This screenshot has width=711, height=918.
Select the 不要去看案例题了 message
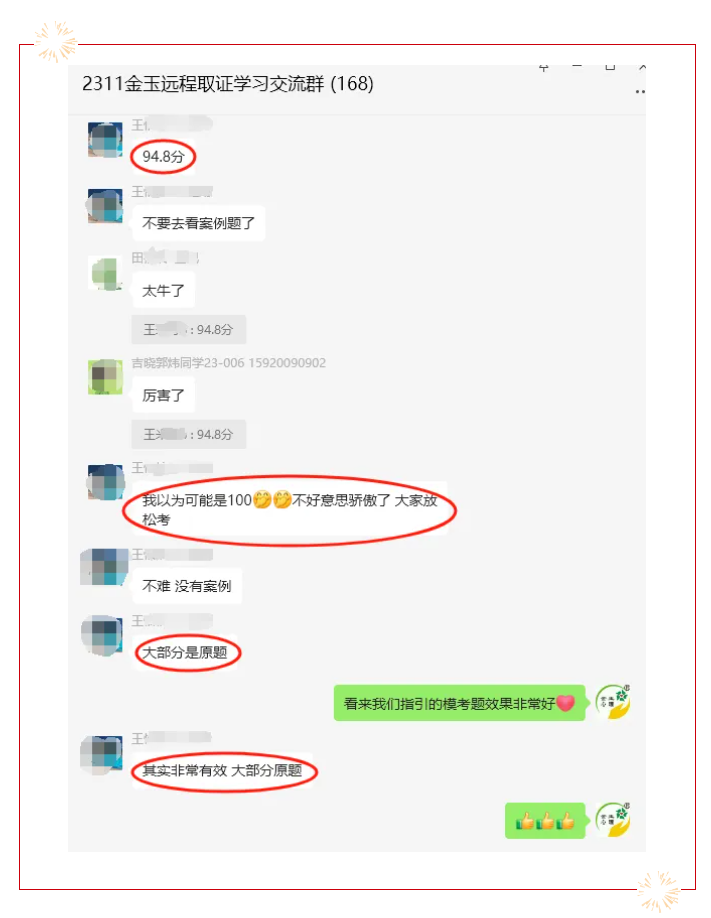199,223
